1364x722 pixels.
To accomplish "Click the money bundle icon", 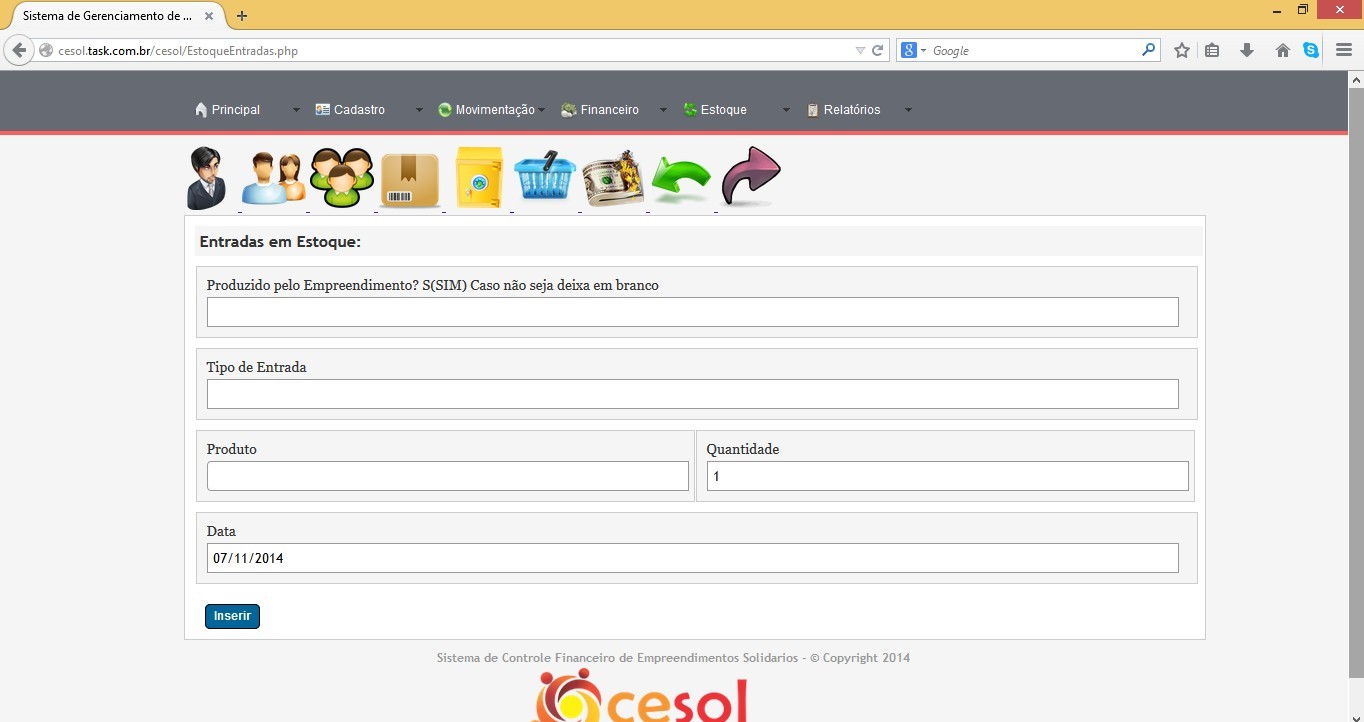I will click(613, 179).
